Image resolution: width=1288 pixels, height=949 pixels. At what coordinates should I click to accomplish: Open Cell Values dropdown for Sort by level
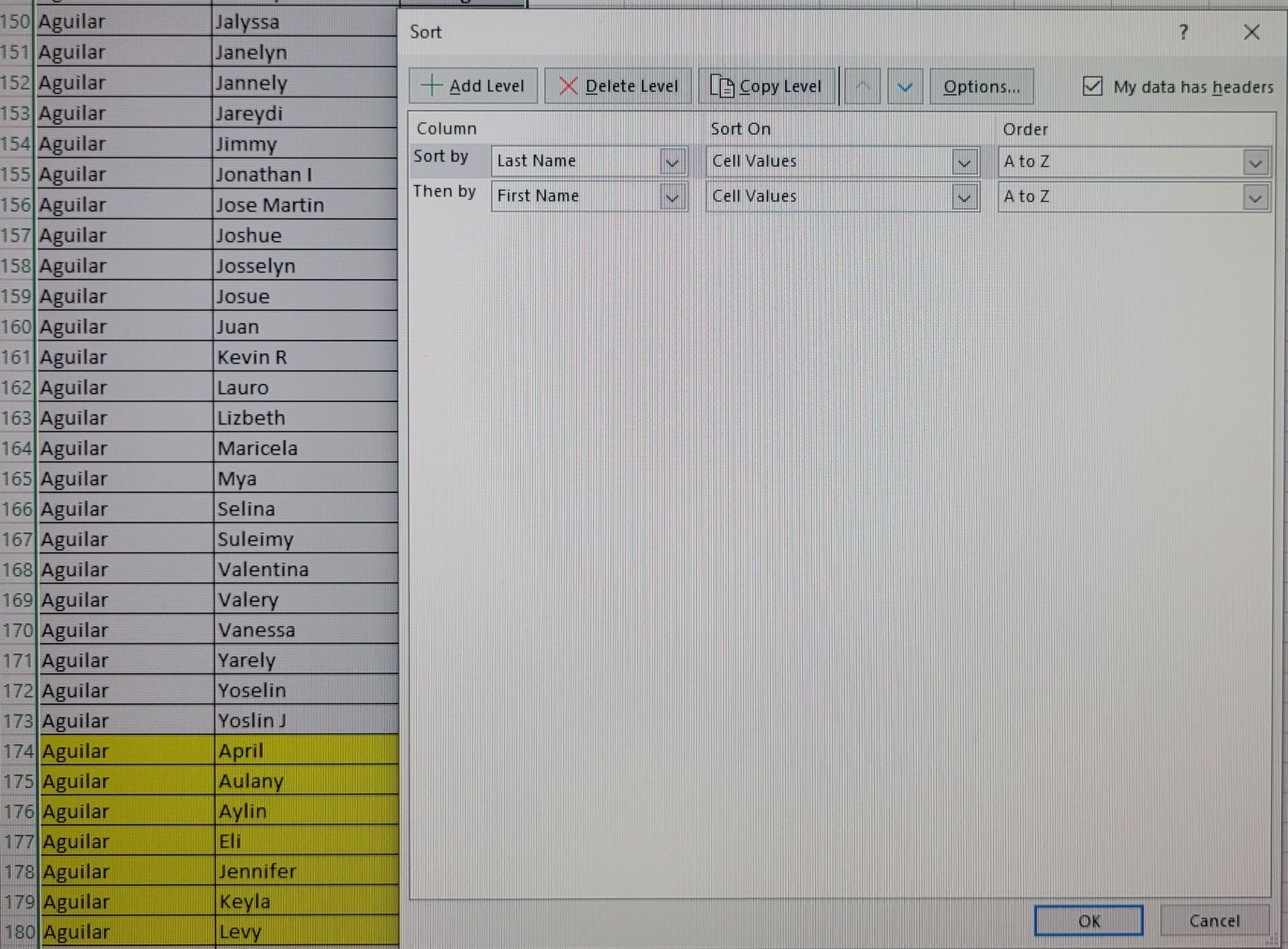pyautogui.click(x=964, y=162)
